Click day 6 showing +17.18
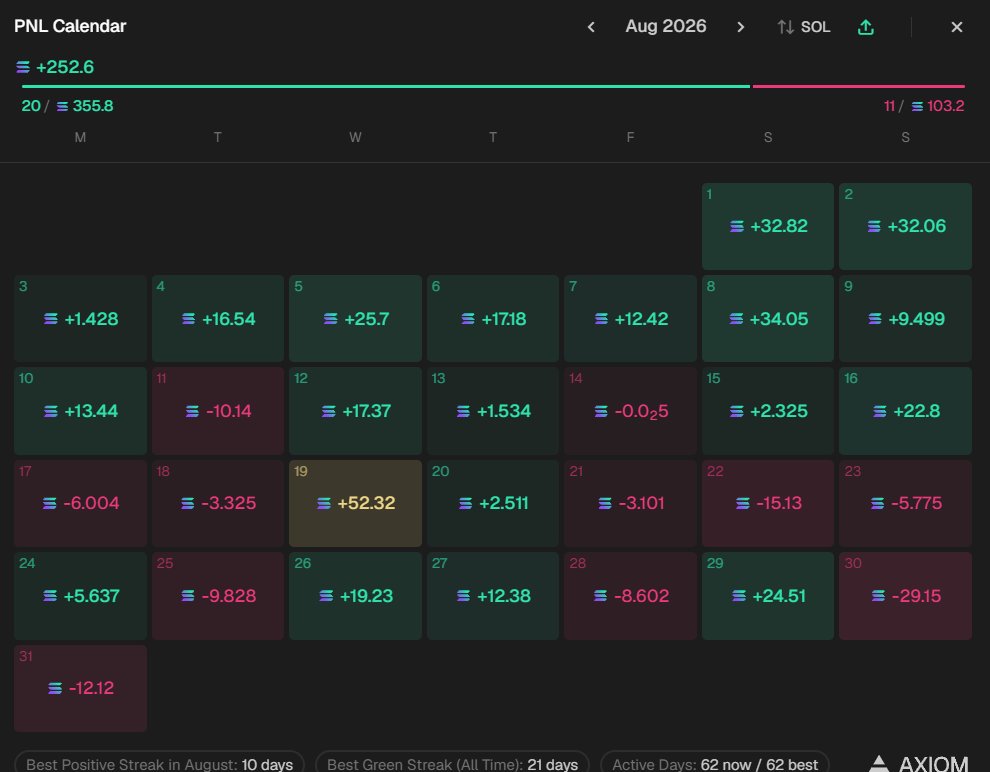The height and width of the screenshot is (772, 990). click(x=492, y=319)
